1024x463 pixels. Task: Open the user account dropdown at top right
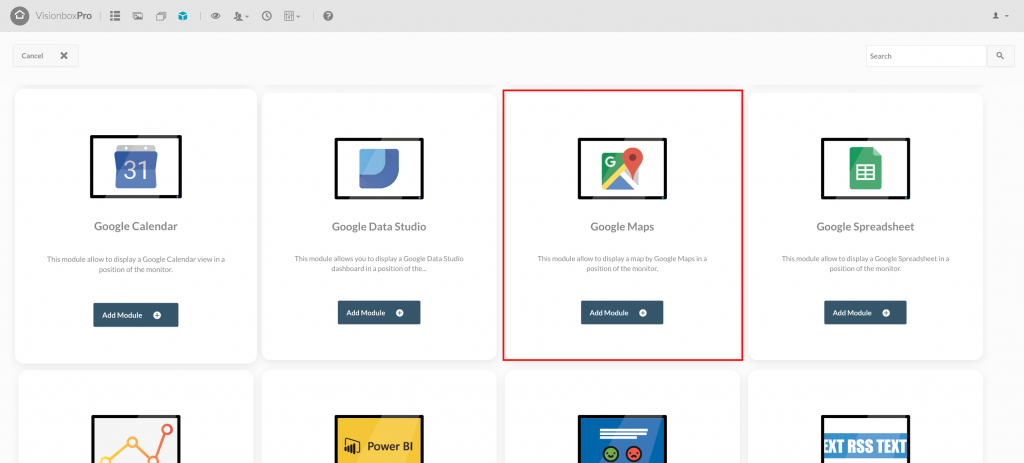pos(1000,16)
